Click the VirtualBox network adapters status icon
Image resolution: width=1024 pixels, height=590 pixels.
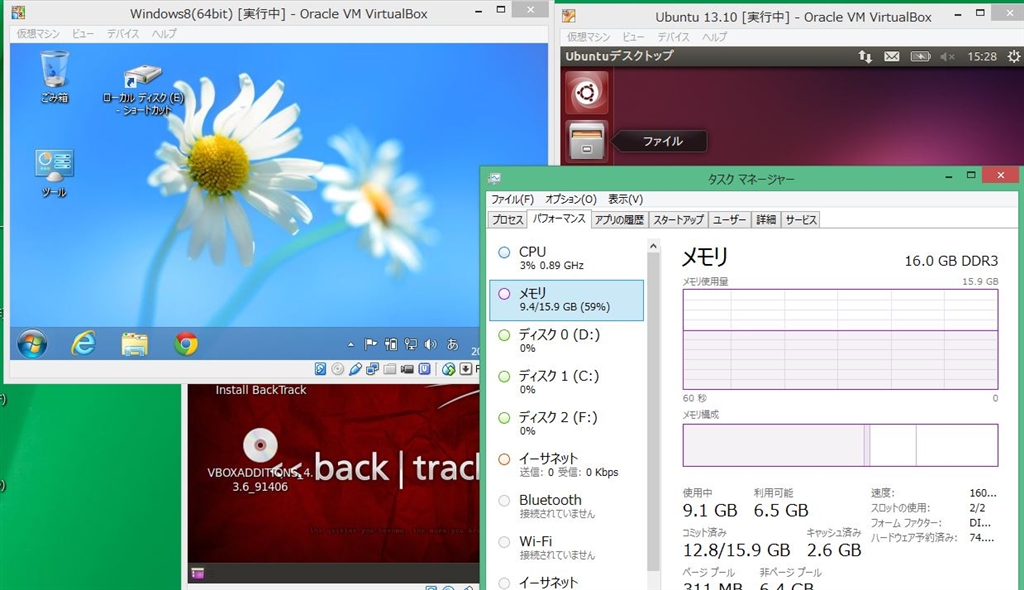[372, 369]
